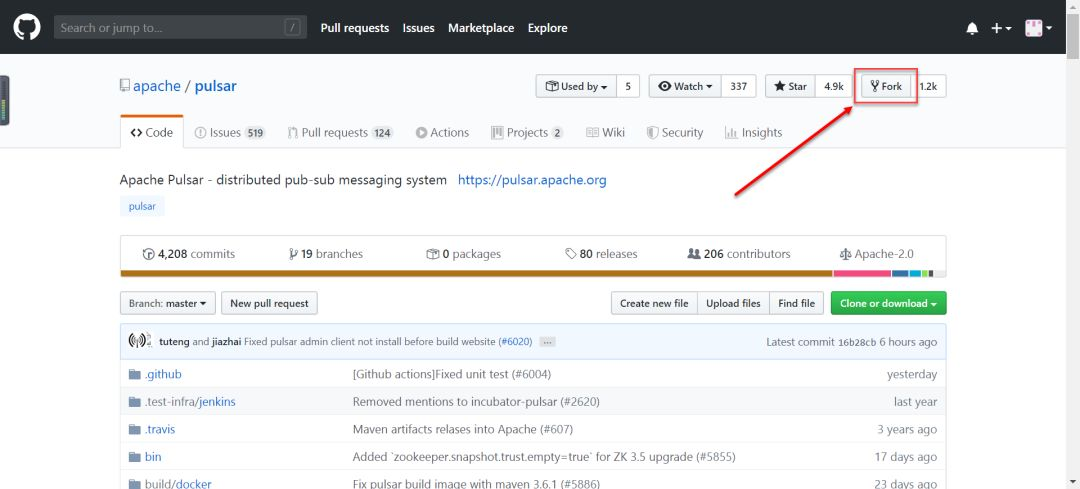Screen dimensions: 1080x489
Task: Star the pulsar repository
Action: (x=790, y=86)
